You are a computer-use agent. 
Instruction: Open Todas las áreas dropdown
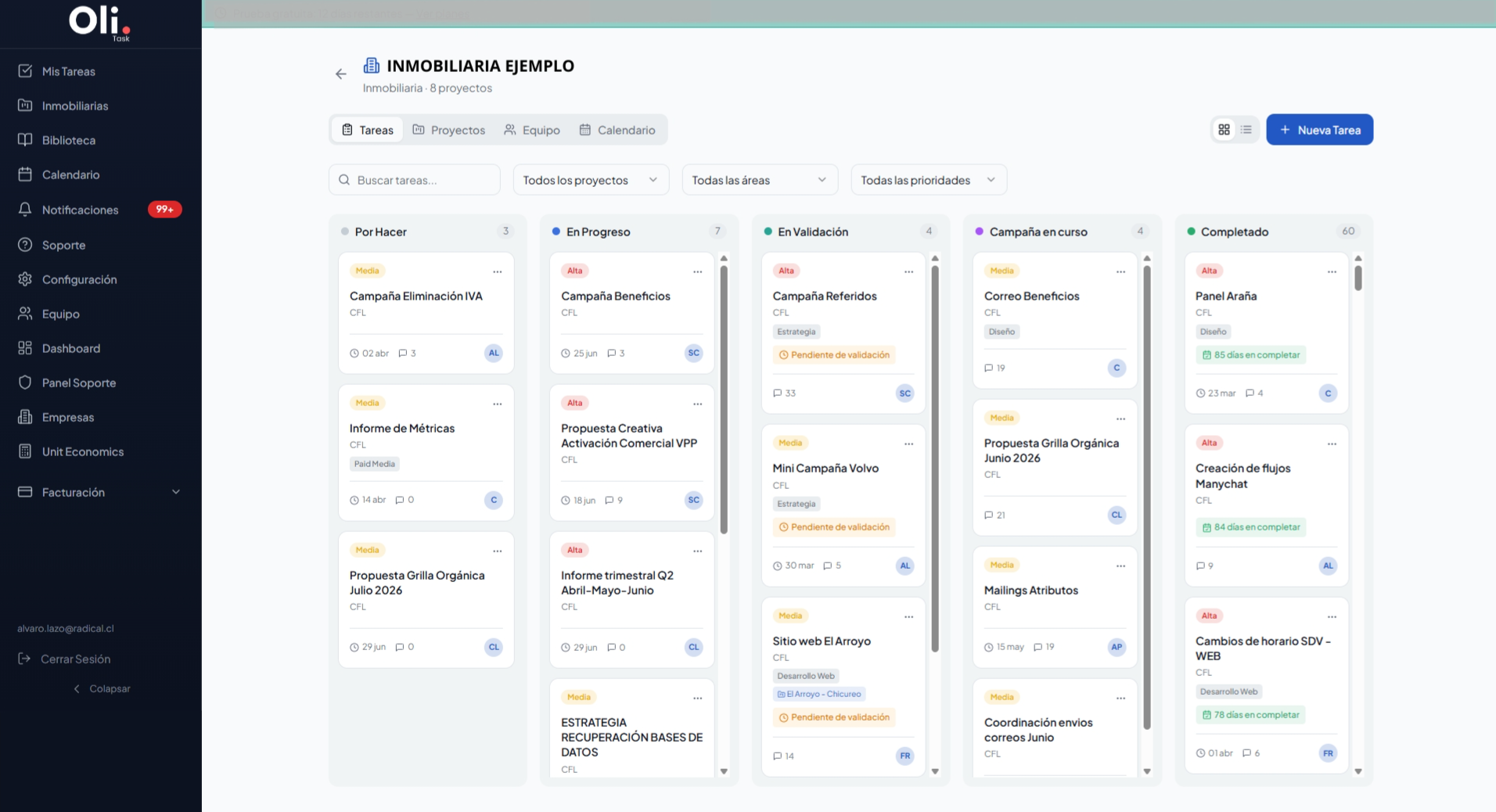click(x=760, y=180)
